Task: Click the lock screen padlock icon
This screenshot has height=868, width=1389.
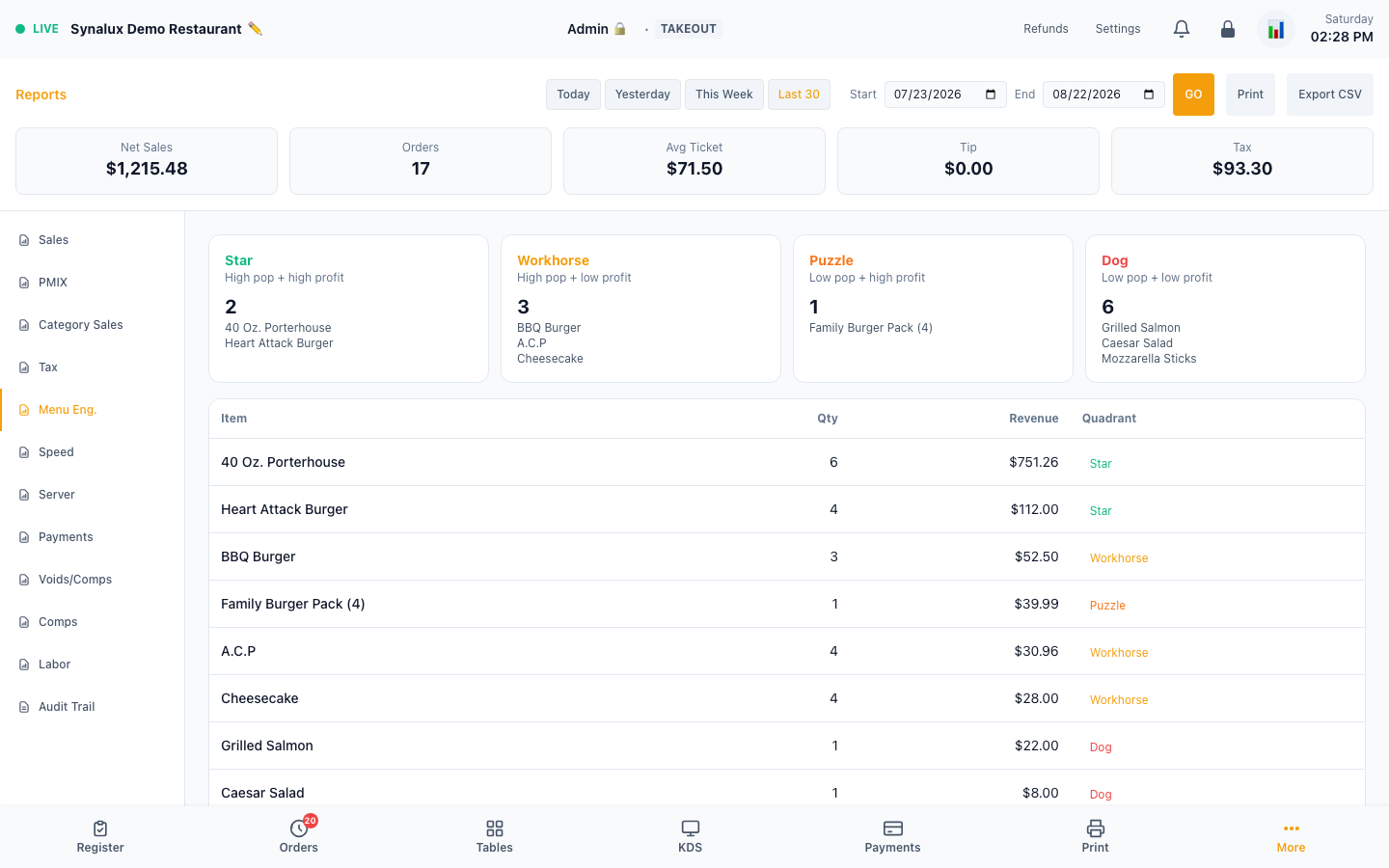Action: click(1228, 29)
